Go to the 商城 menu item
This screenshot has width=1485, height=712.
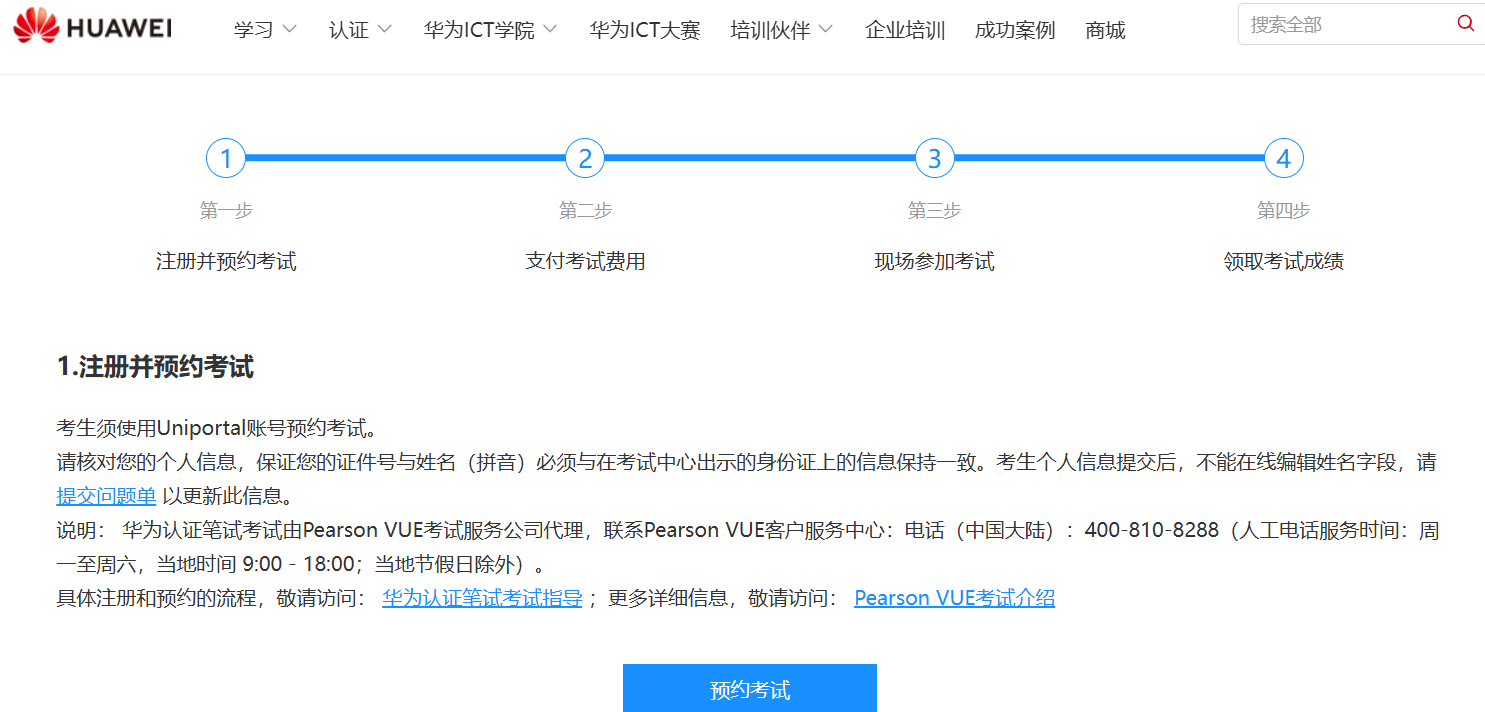pos(1104,30)
